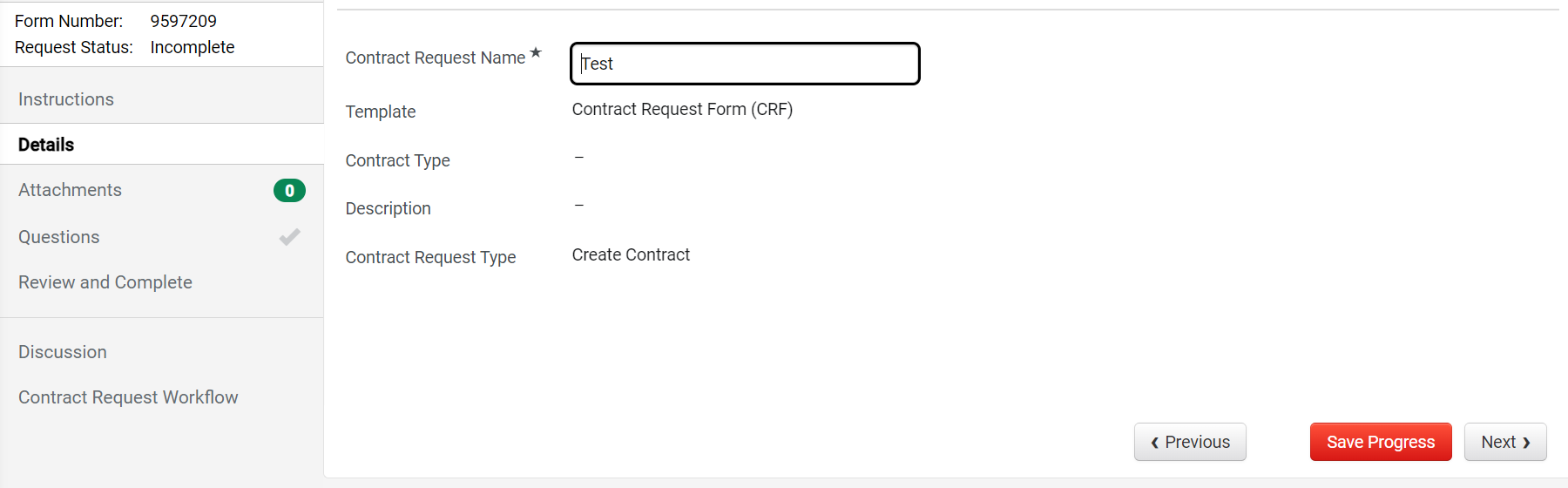Screen dimensions: 1568x488
Task: Open the Discussion page
Action: [x=162, y=352]
